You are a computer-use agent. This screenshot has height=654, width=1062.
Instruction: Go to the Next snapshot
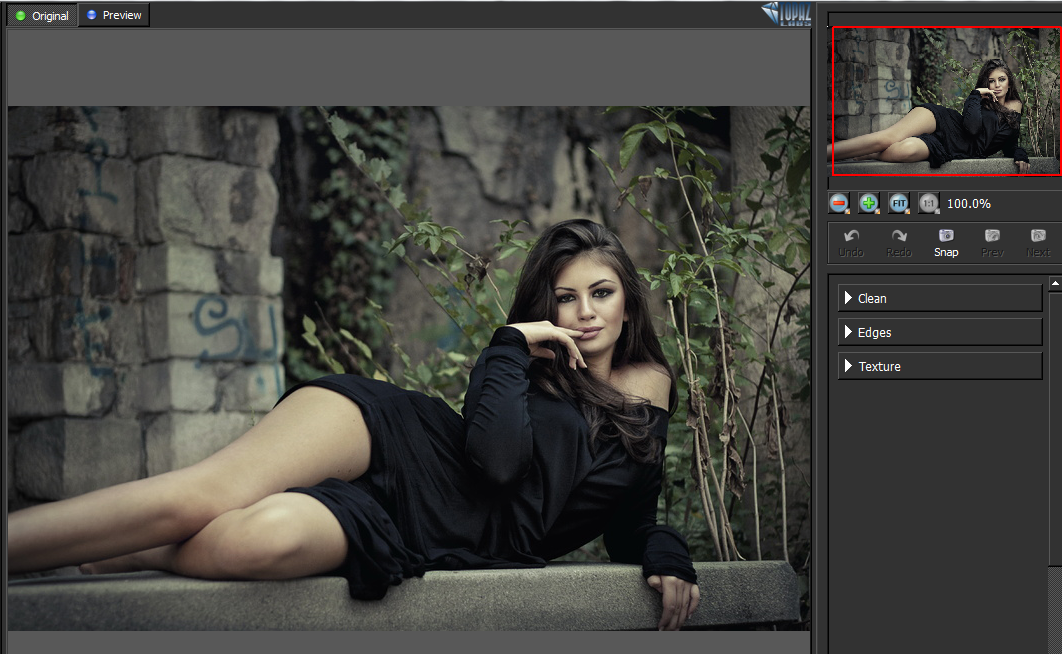coord(1038,242)
